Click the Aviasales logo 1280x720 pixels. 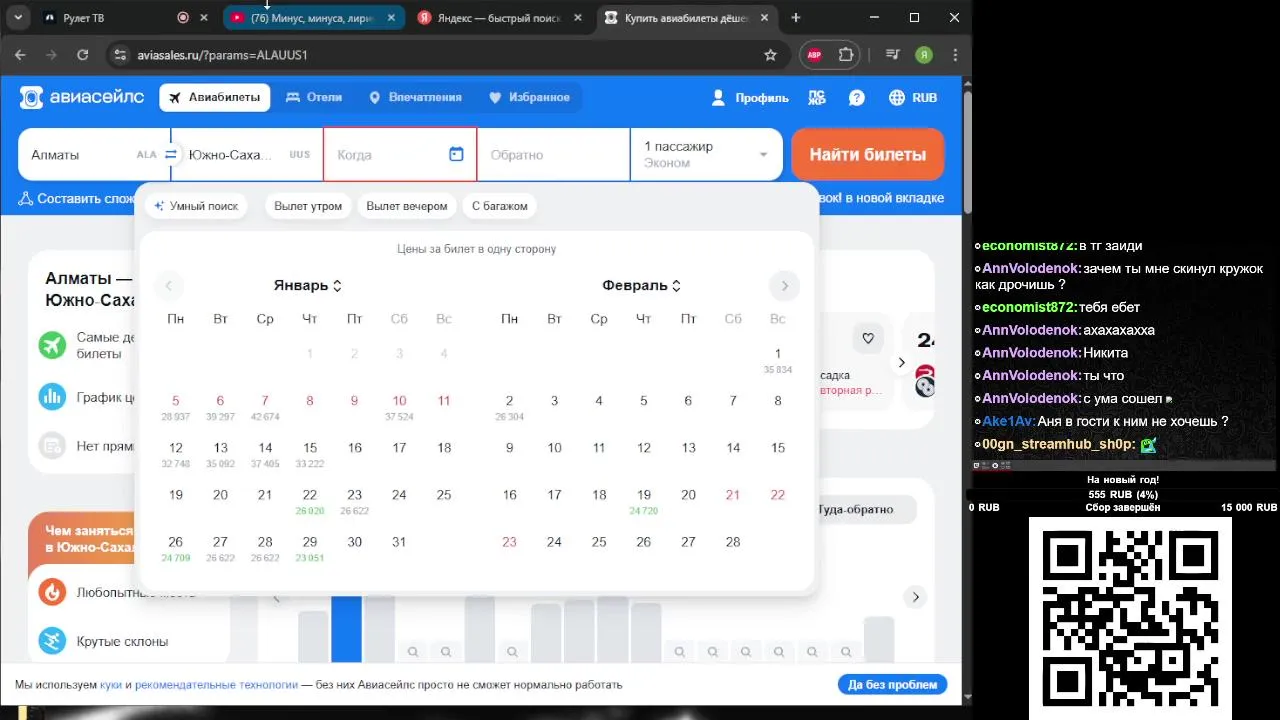pyautogui.click(x=83, y=97)
